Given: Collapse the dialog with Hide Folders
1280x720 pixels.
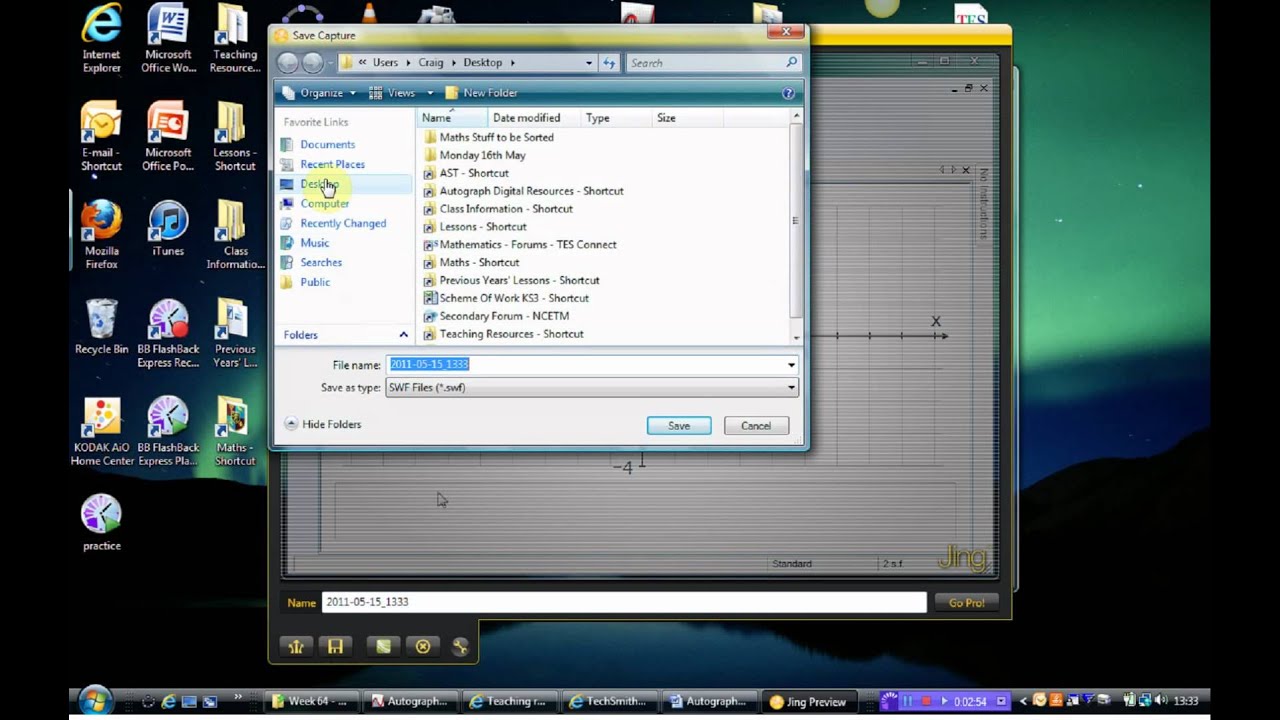Looking at the screenshot, I should pos(323,424).
